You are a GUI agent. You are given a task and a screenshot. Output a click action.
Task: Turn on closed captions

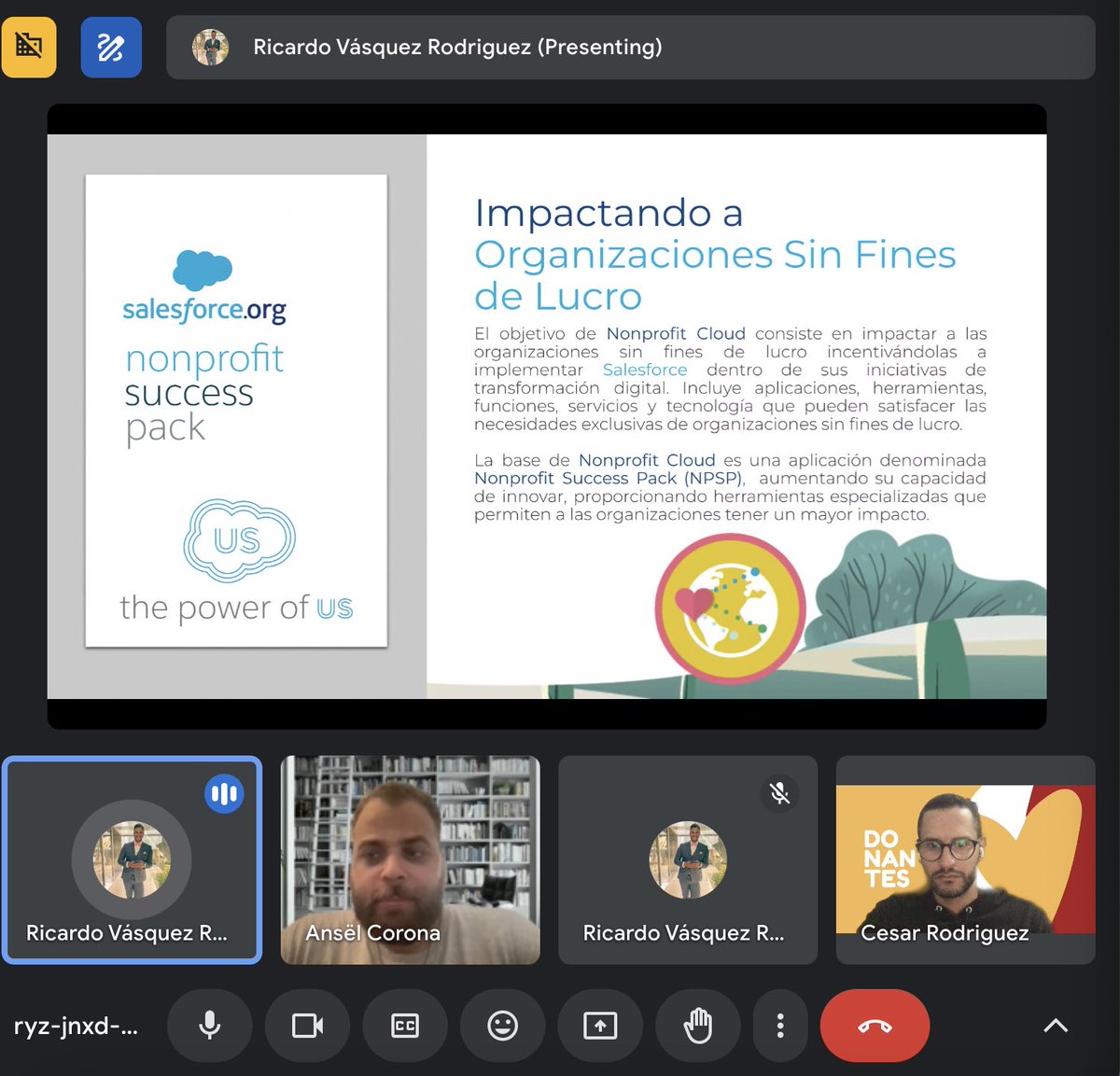(405, 1026)
